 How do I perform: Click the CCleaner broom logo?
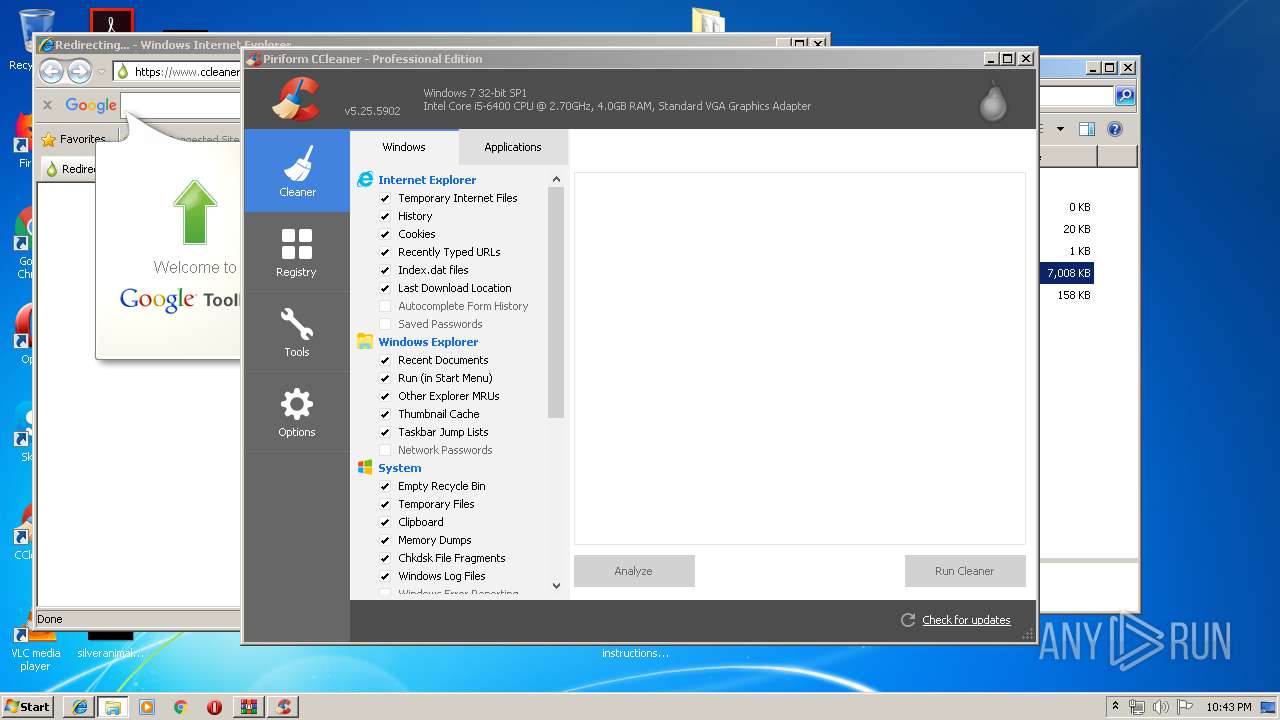(296, 99)
